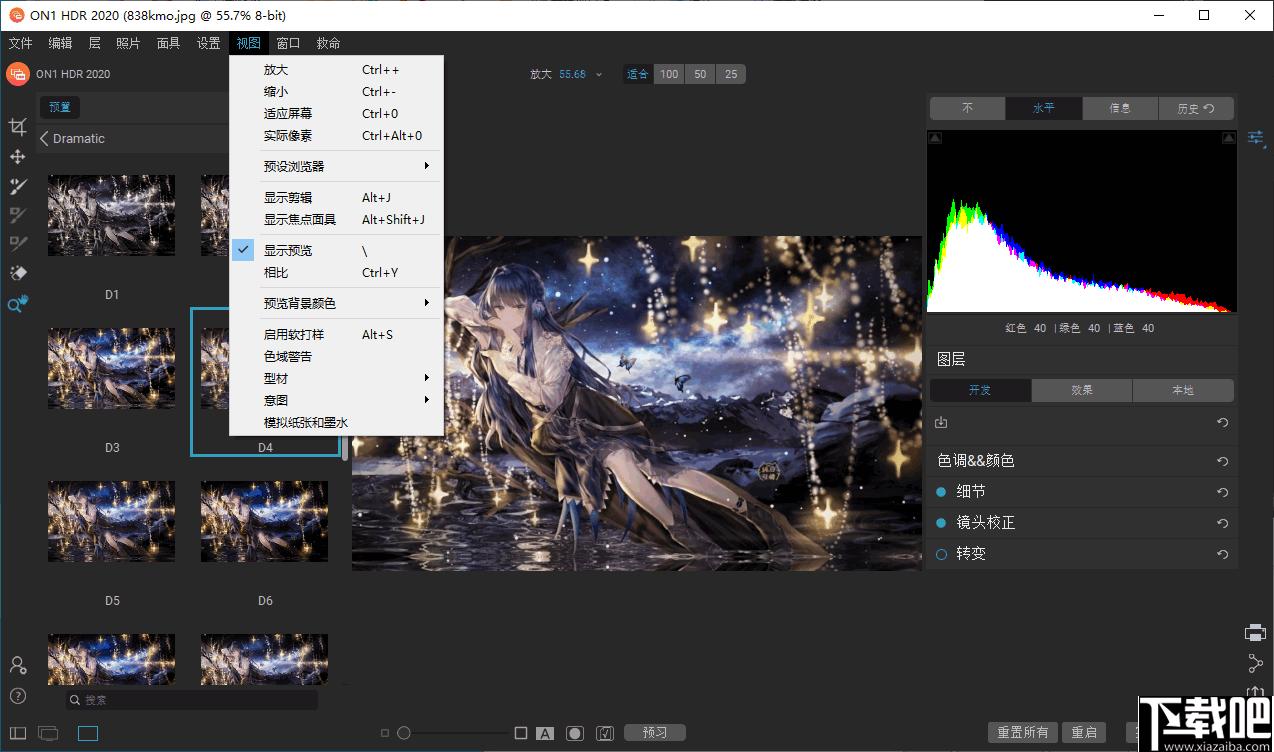Select the zoom and hand view tool
The width and height of the screenshot is (1274, 752).
17,304
